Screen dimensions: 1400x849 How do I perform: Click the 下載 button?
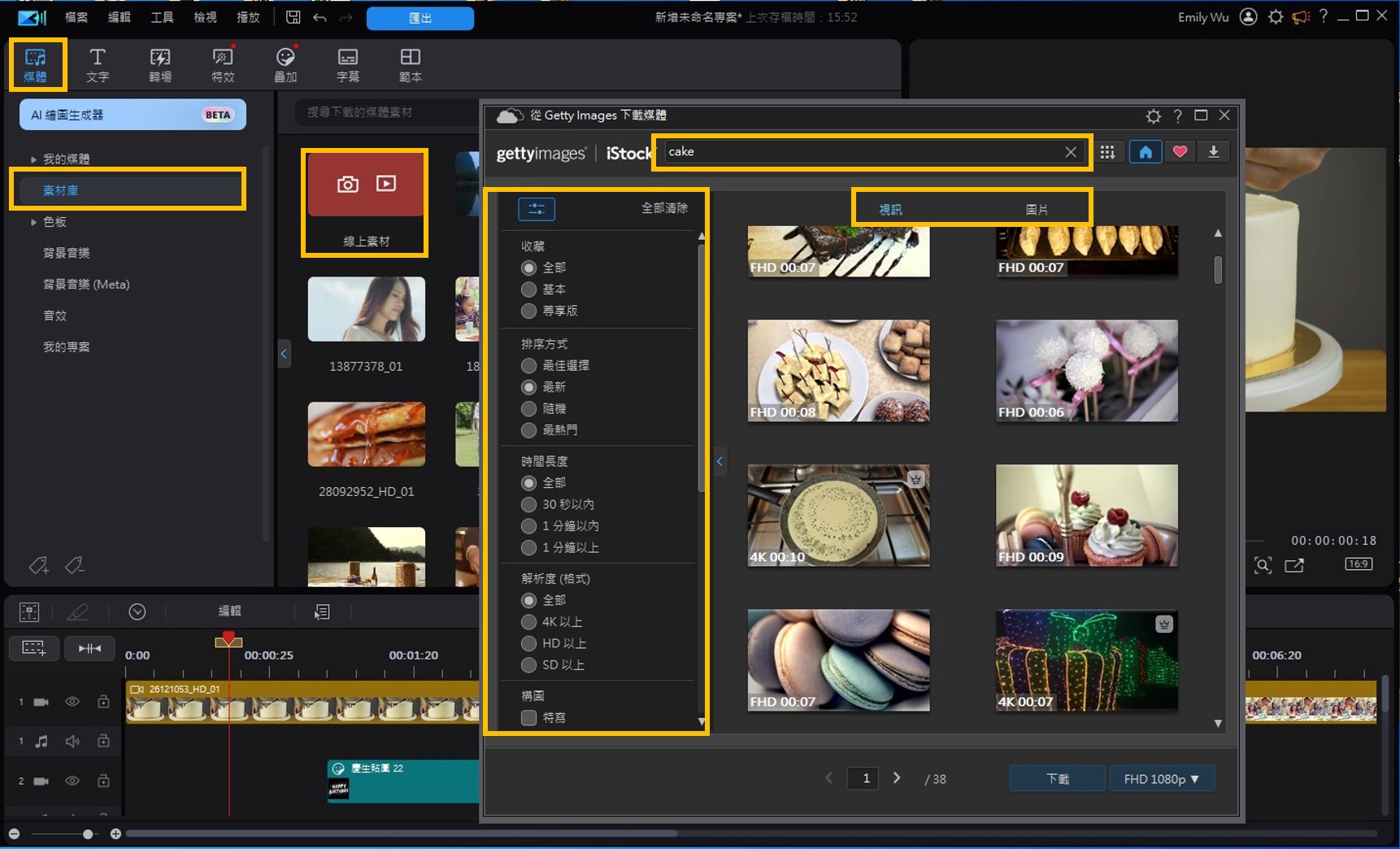click(1057, 779)
